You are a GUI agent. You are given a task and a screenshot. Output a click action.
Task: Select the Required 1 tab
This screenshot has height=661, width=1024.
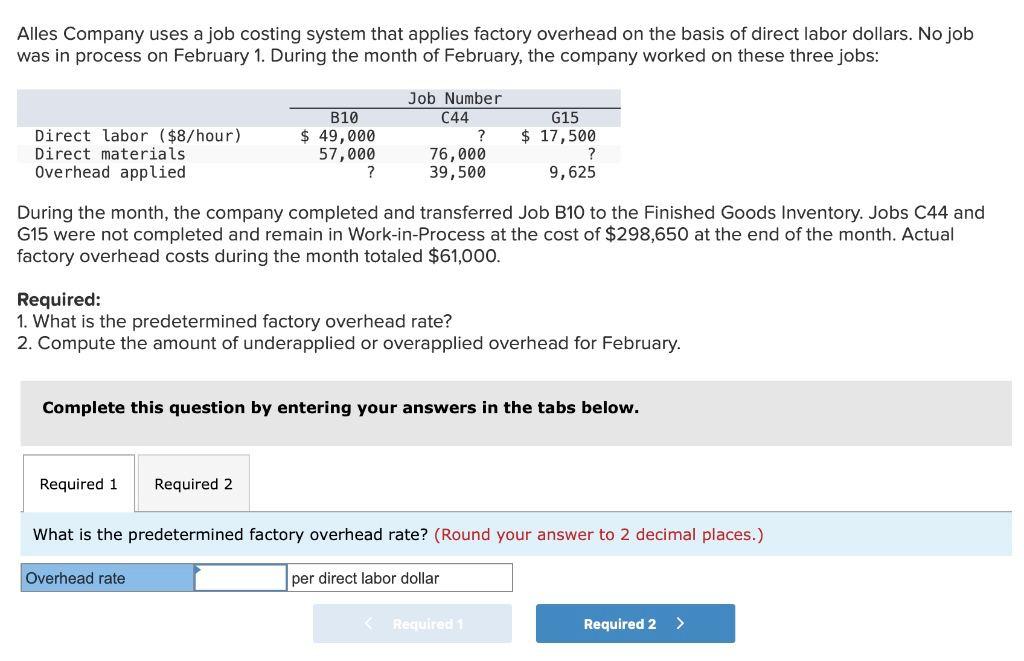(78, 483)
